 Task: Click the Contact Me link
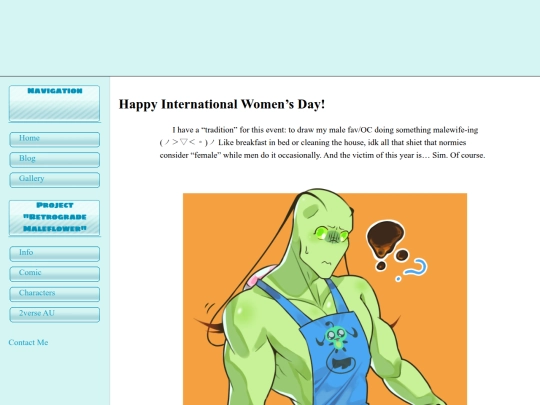click(28, 342)
